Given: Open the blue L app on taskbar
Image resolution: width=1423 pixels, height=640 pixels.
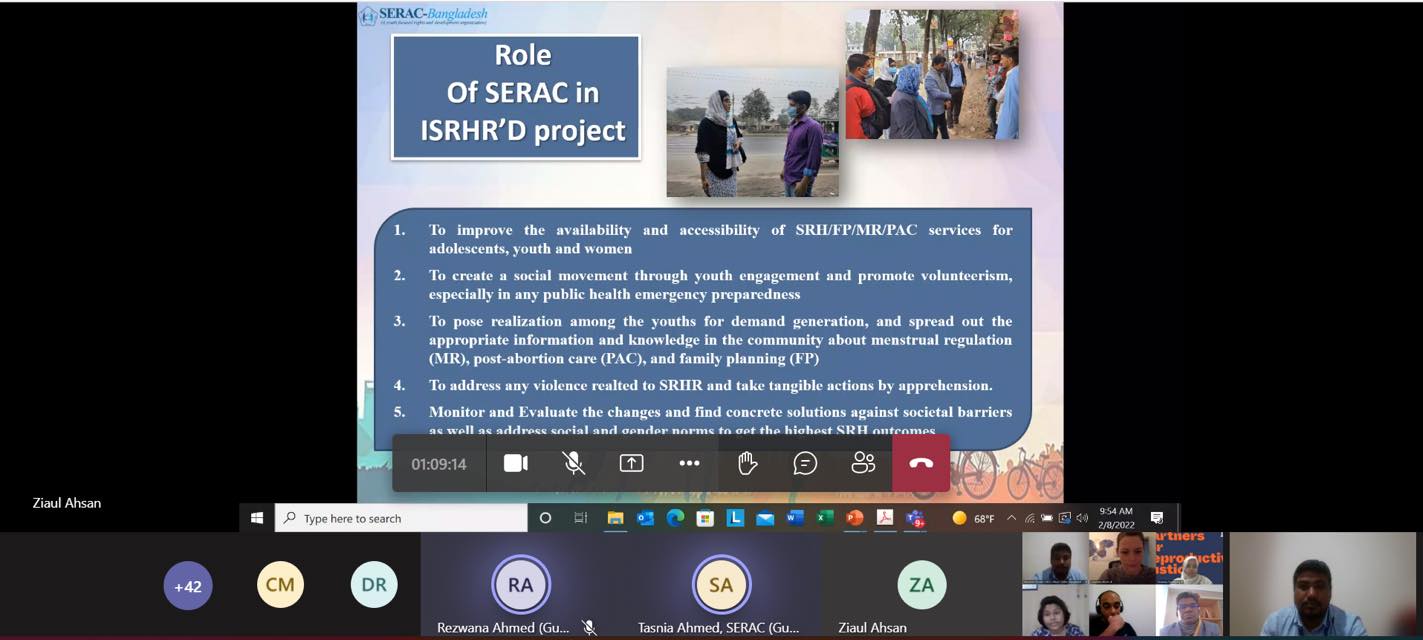Looking at the screenshot, I should [735, 518].
